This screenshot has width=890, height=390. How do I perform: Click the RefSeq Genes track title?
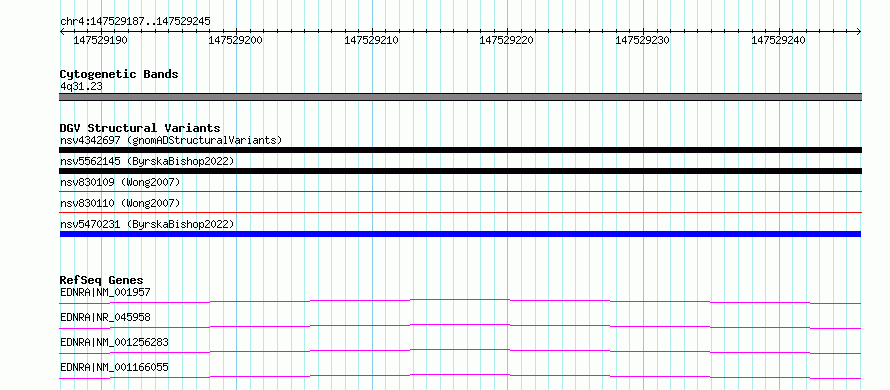[102, 280]
